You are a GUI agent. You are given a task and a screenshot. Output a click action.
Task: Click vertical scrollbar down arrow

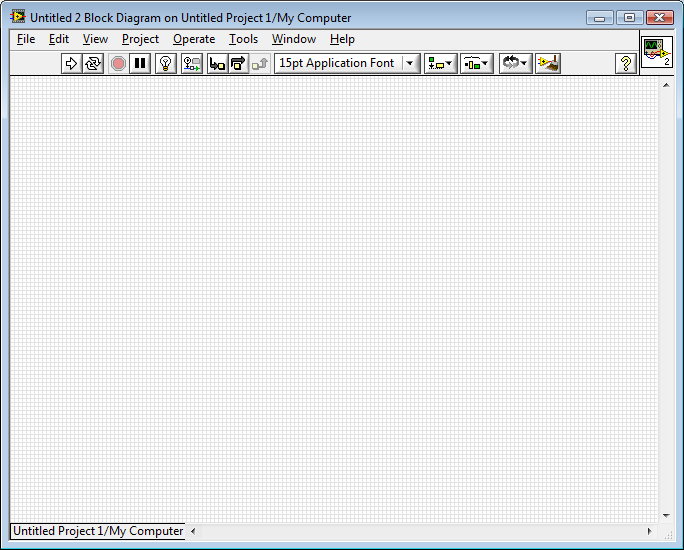tap(666, 516)
